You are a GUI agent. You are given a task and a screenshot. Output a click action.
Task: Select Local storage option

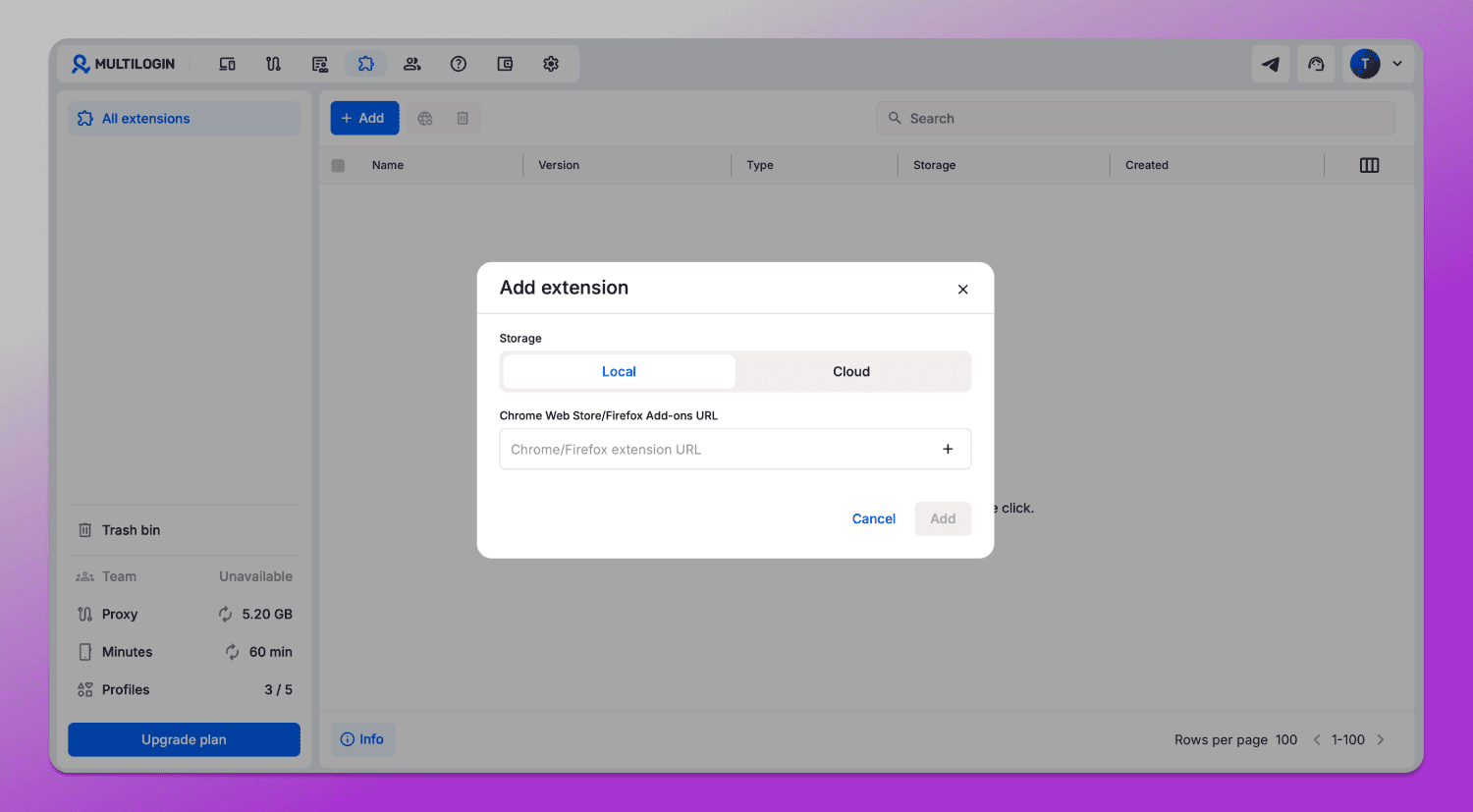[619, 371]
